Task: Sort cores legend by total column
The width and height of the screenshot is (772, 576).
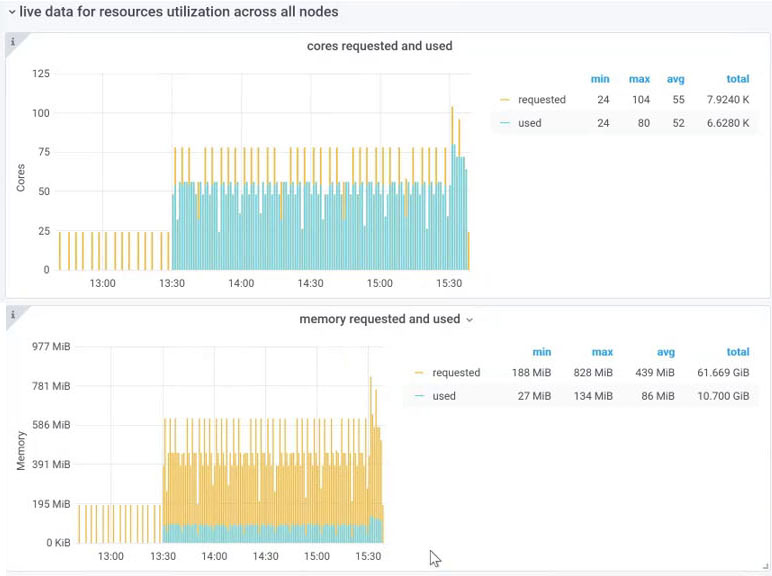Action: click(x=737, y=79)
